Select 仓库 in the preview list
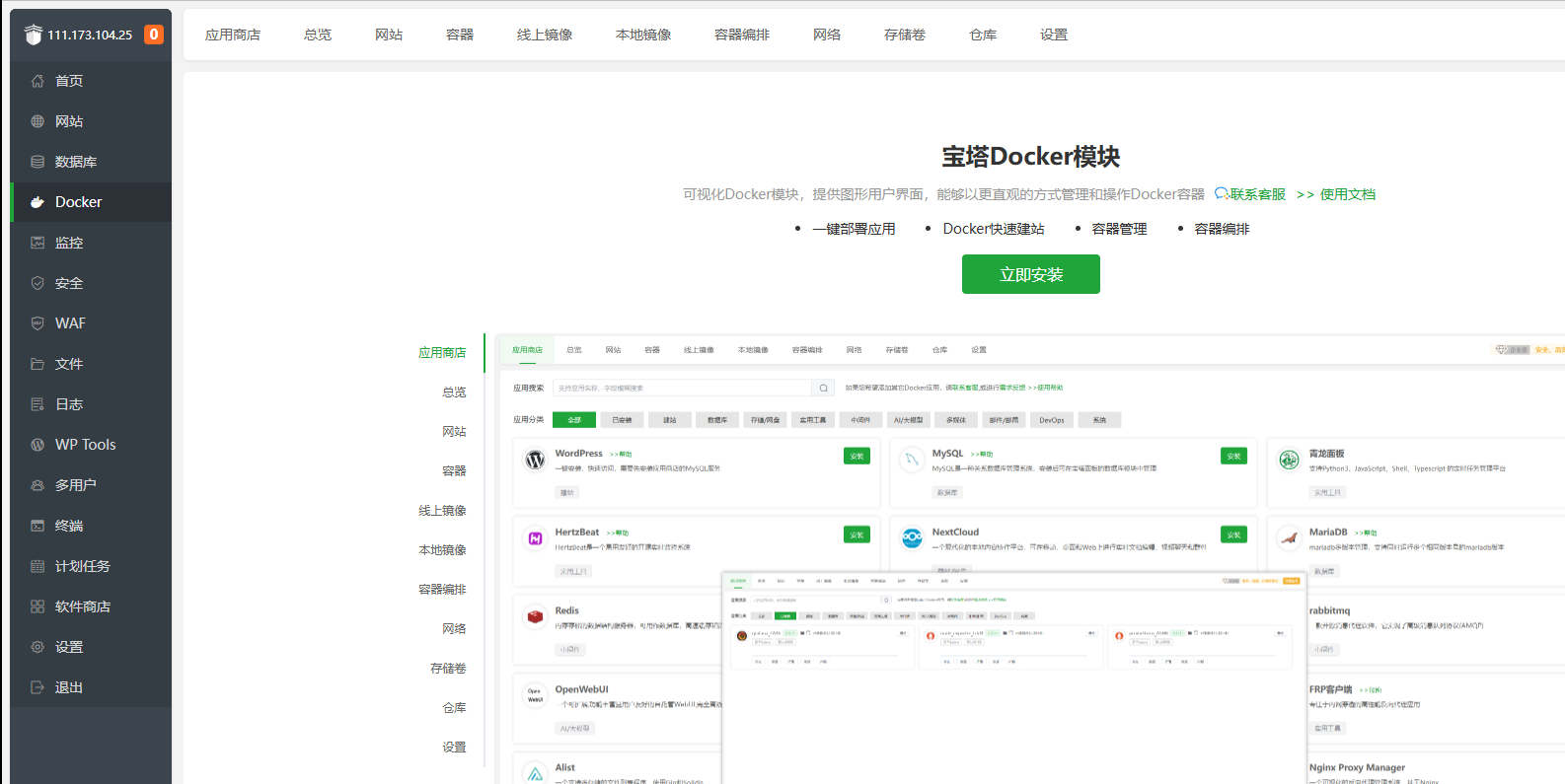Viewport: 1565px width, 784px height. pyautogui.click(x=454, y=708)
